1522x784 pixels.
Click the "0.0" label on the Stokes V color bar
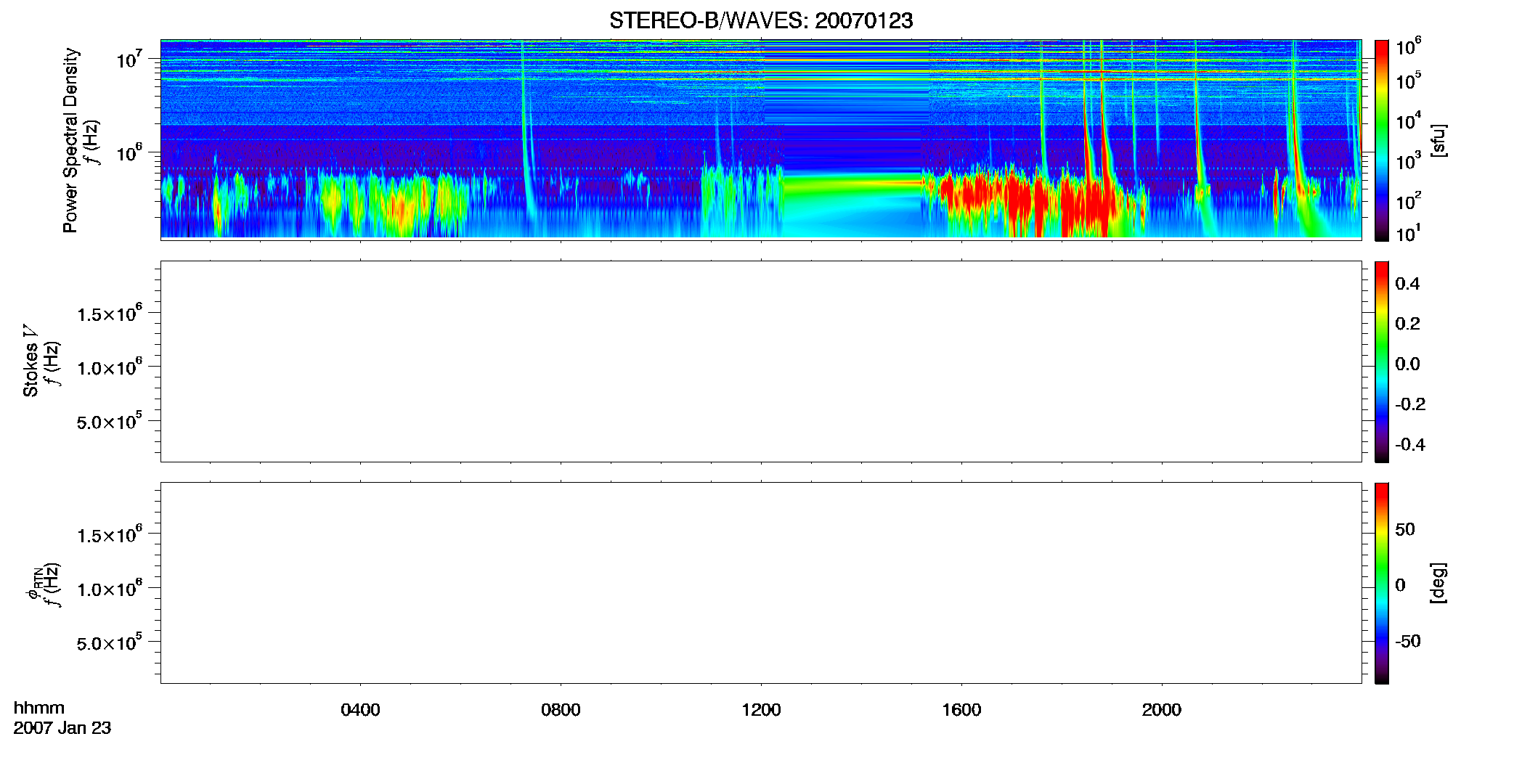click(x=1407, y=364)
